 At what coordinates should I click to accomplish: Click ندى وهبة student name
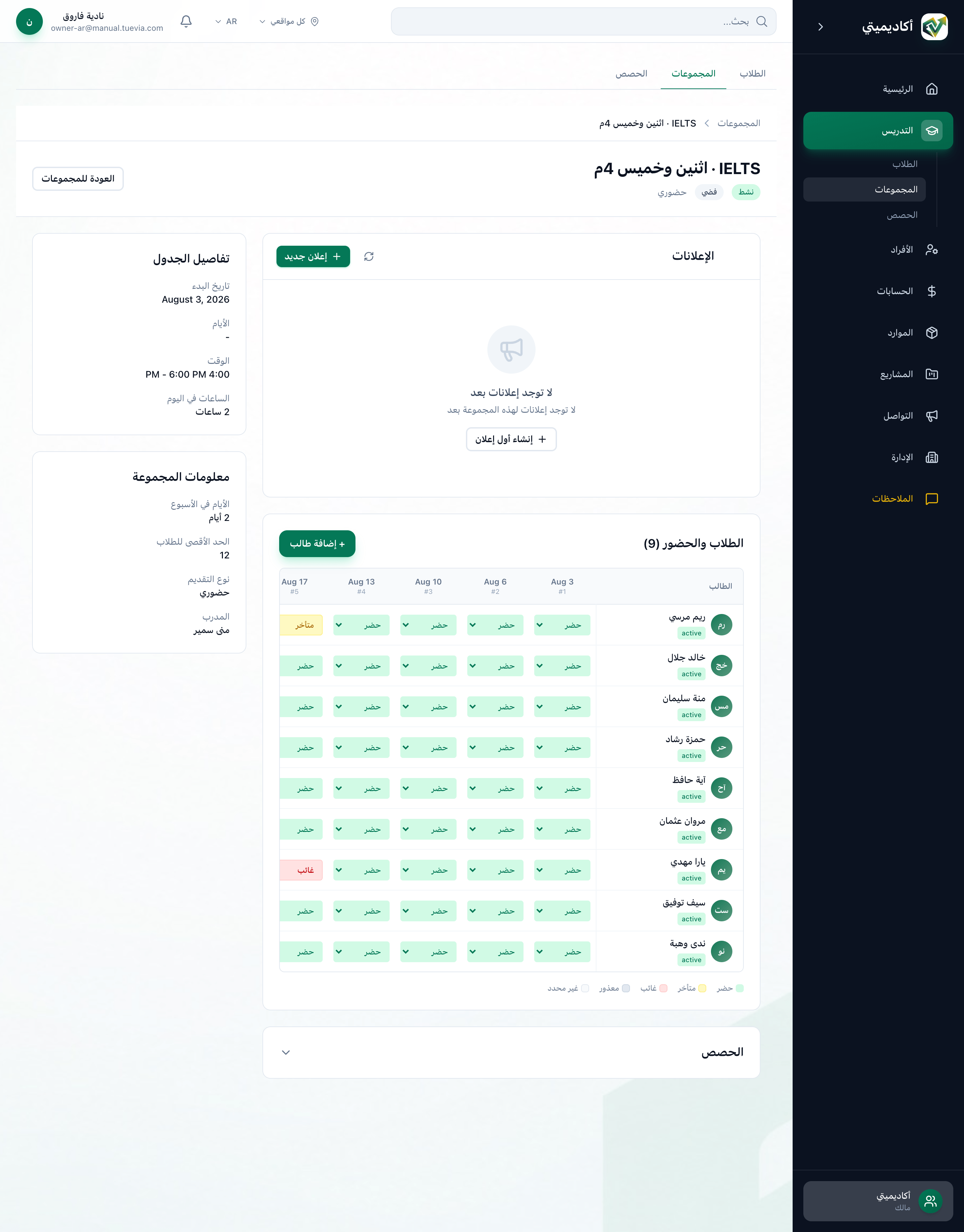click(x=688, y=944)
